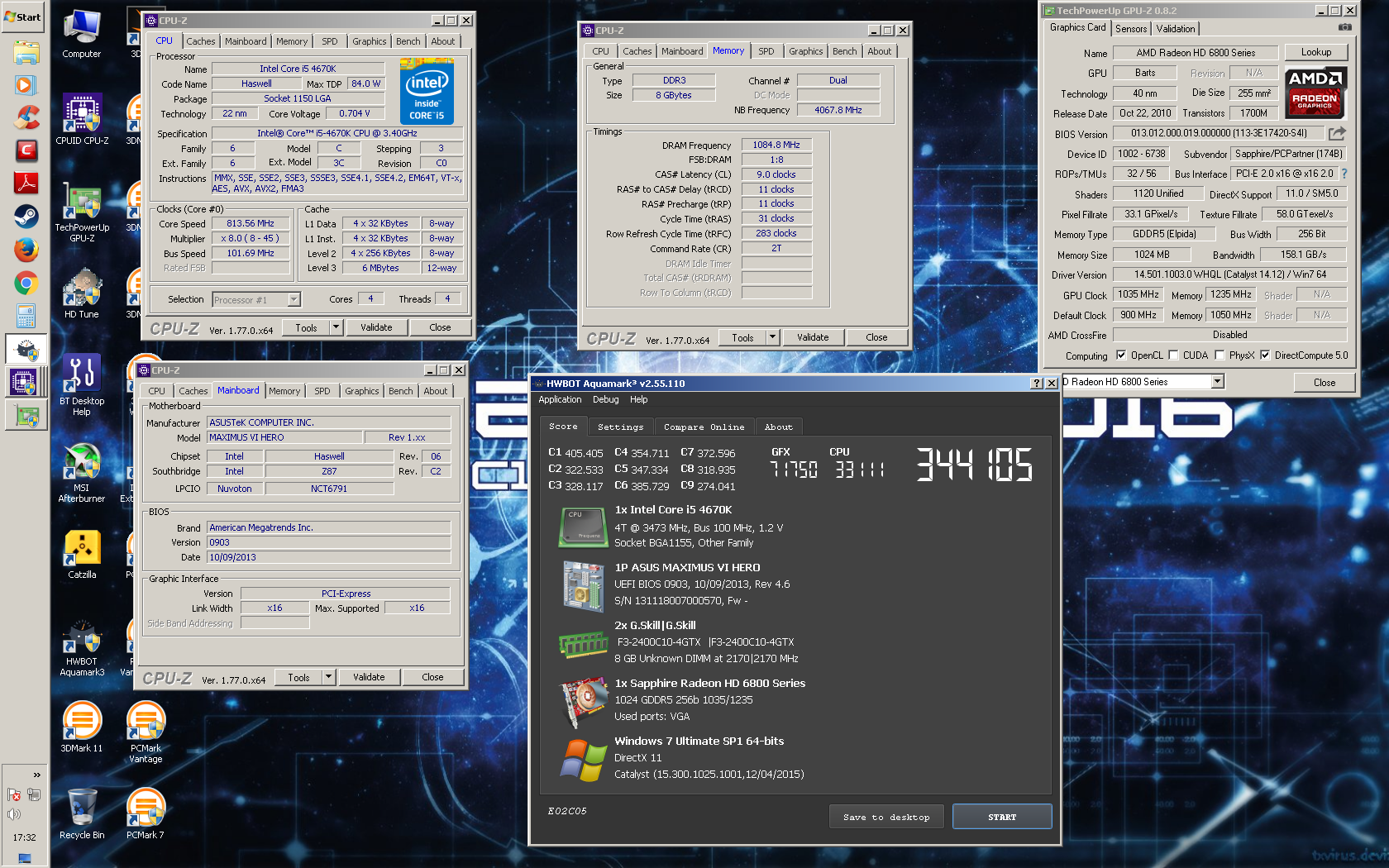Click Close button in GPU-Z
The height and width of the screenshot is (868, 1389).
[x=1325, y=382]
